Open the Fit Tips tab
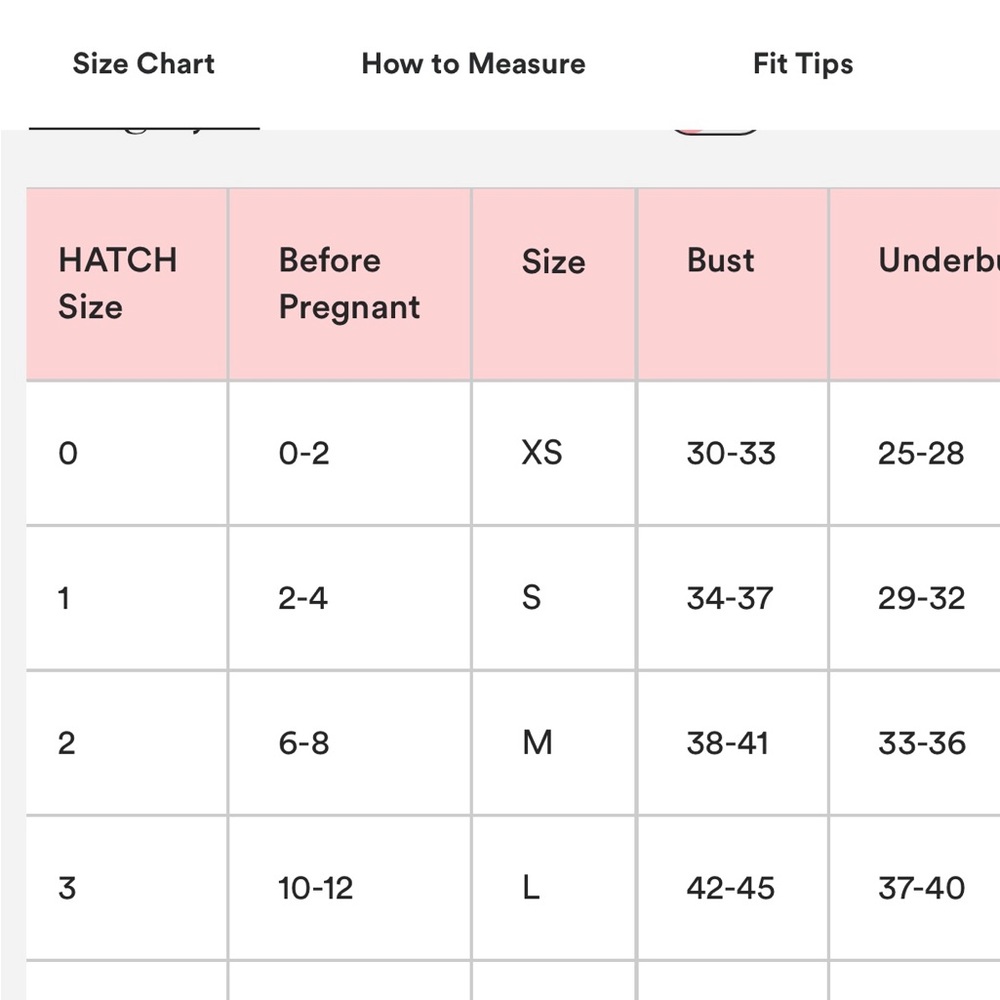Image resolution: width=1000 pixels, height=1000 pixels. pyautogui.click(x=803, y=64)
